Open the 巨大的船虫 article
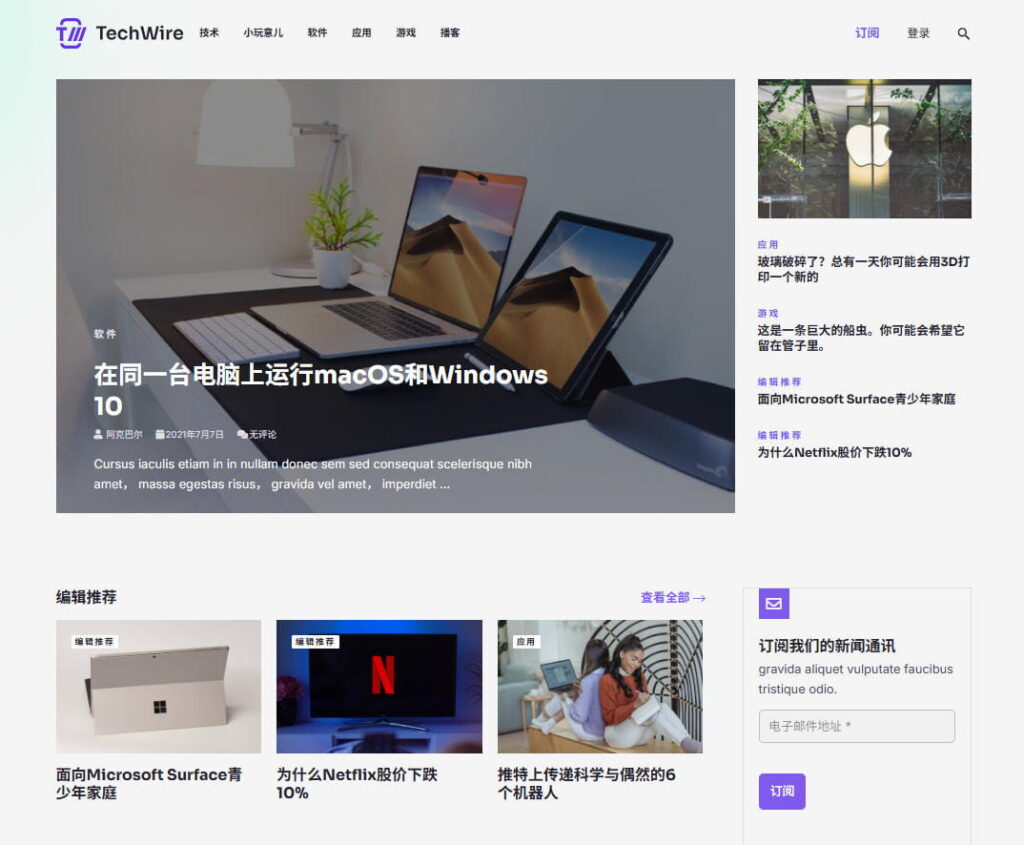This screenshot has width=1024, height=845. pyautogui.click(x=861, y=338)
